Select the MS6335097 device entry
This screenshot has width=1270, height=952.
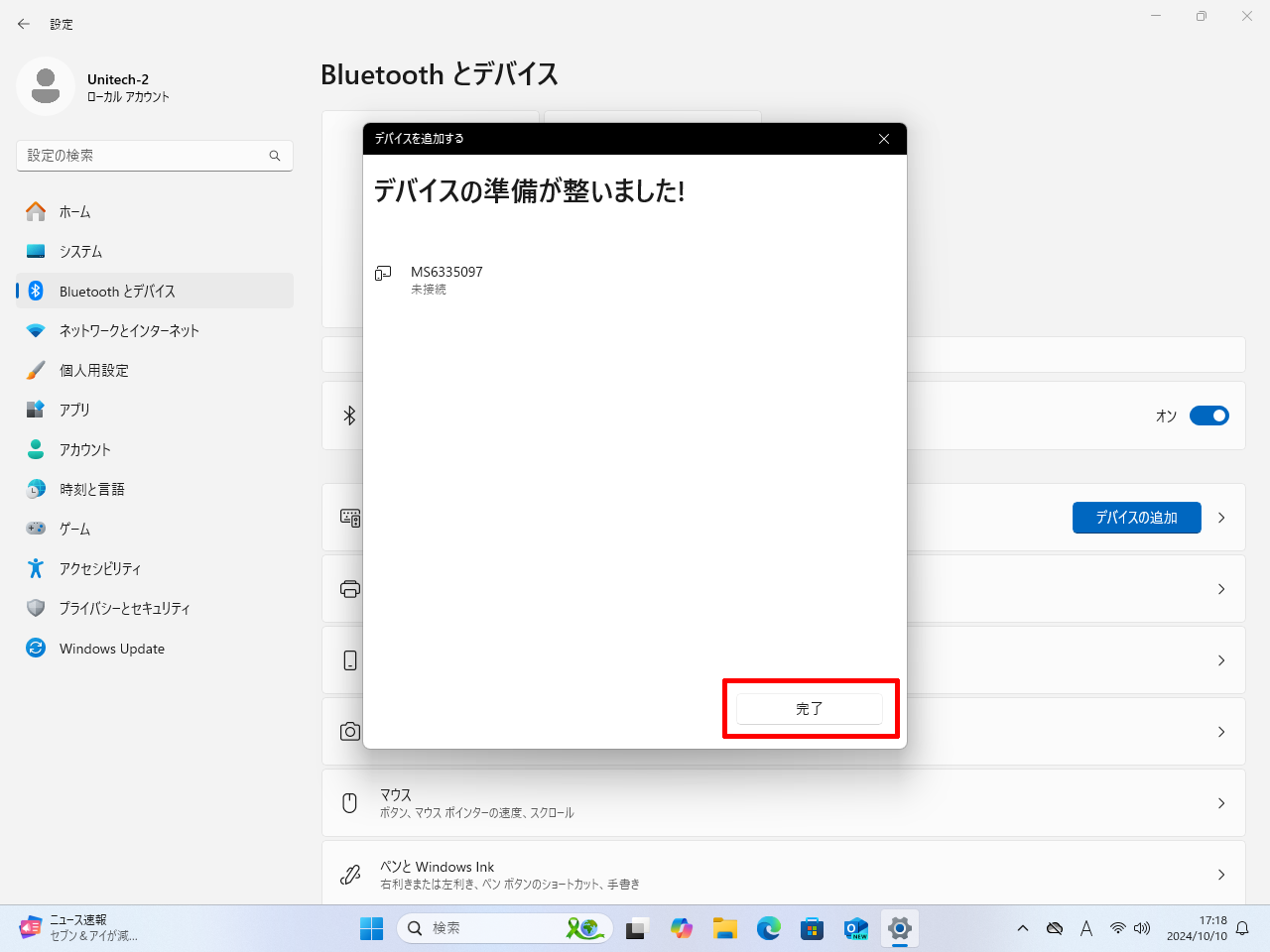pyautogui.click(x=446, y=279)
